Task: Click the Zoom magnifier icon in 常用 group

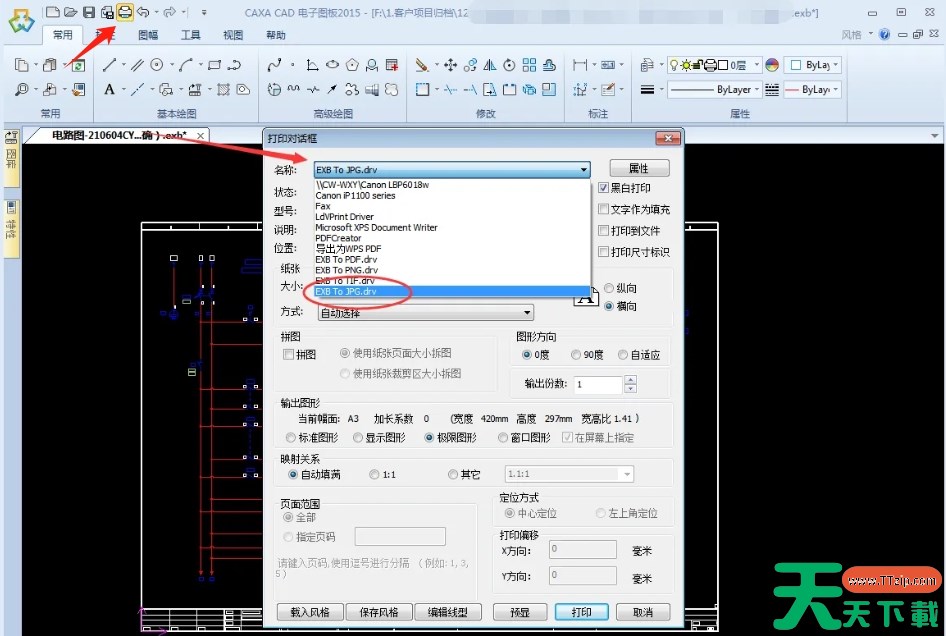Action: pyautogui.click(x=22, y=90)
